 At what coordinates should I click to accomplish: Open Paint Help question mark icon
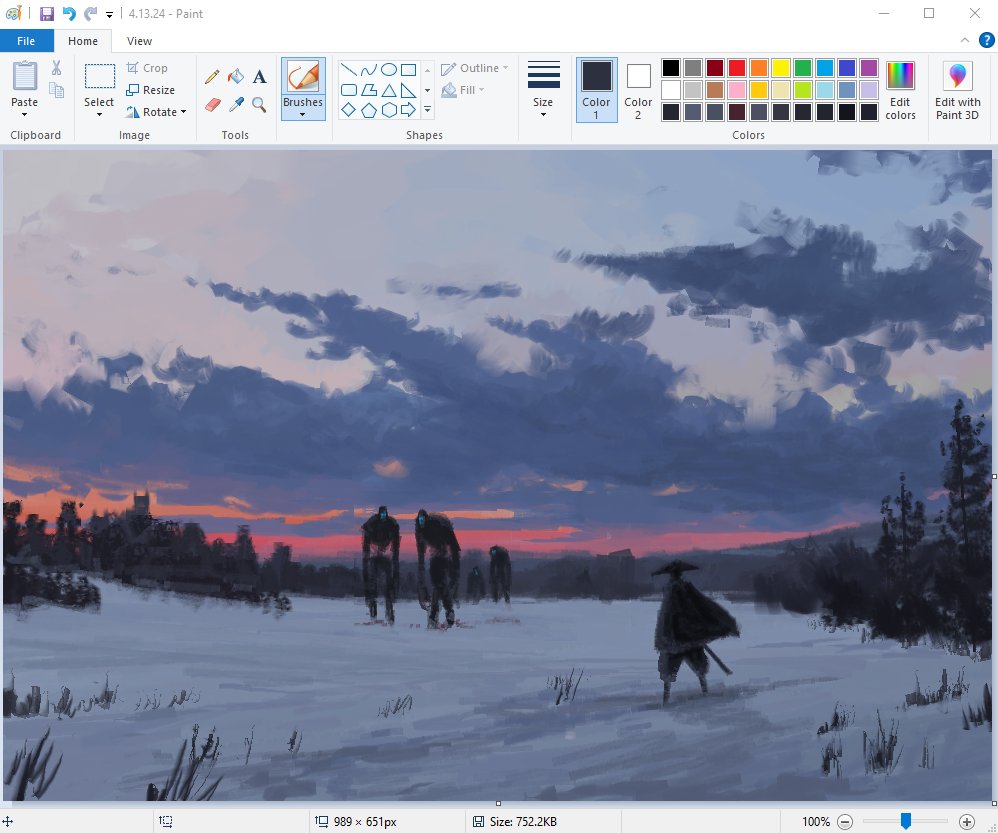coord(986,40)
